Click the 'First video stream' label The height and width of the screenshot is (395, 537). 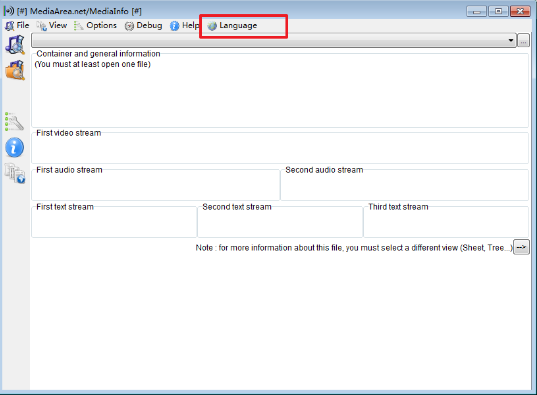[68, 133]
